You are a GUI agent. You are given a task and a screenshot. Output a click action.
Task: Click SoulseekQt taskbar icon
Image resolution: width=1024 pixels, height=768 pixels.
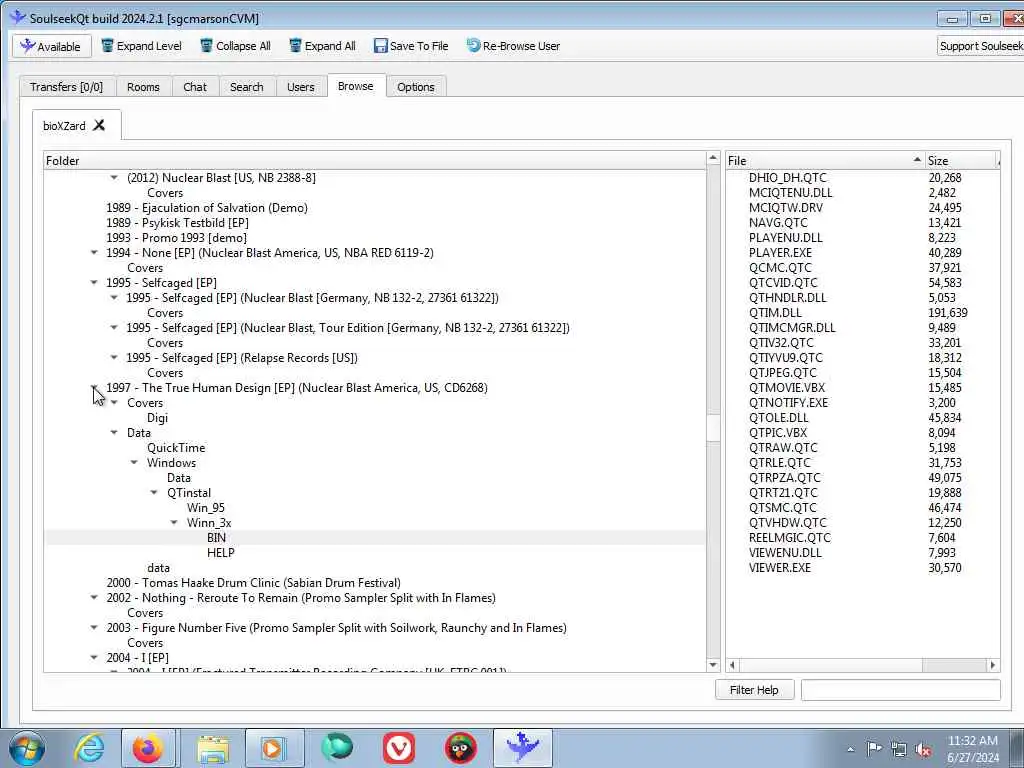522,748
